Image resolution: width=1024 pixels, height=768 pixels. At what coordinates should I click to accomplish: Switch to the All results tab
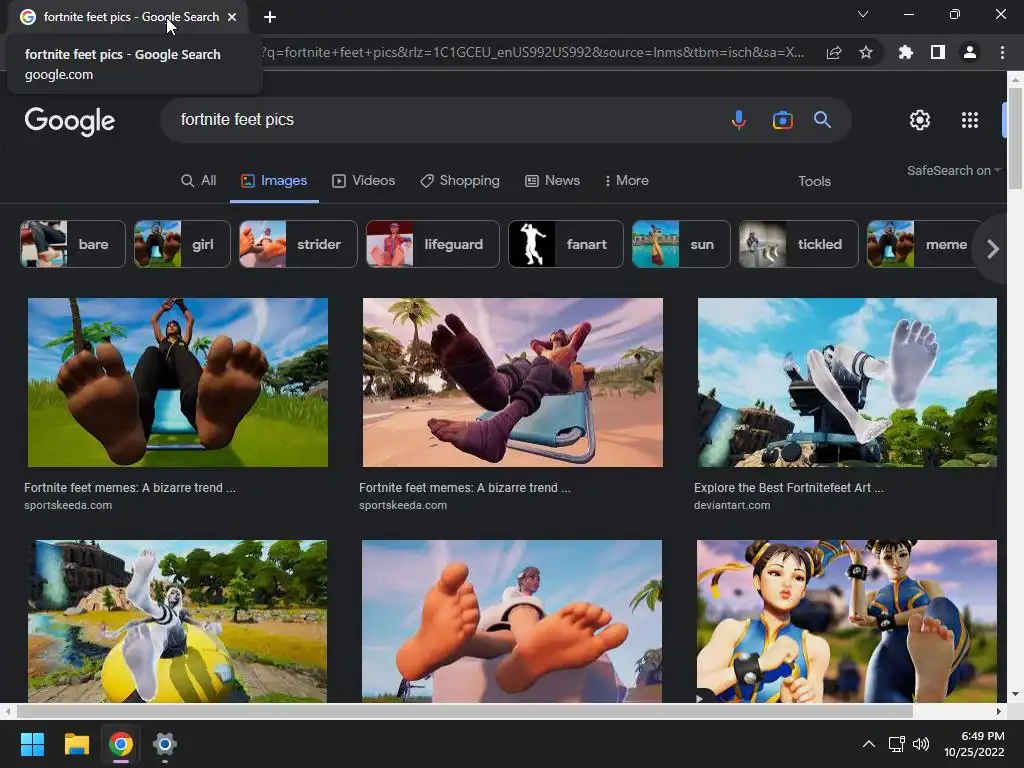[x=199, y=181]
